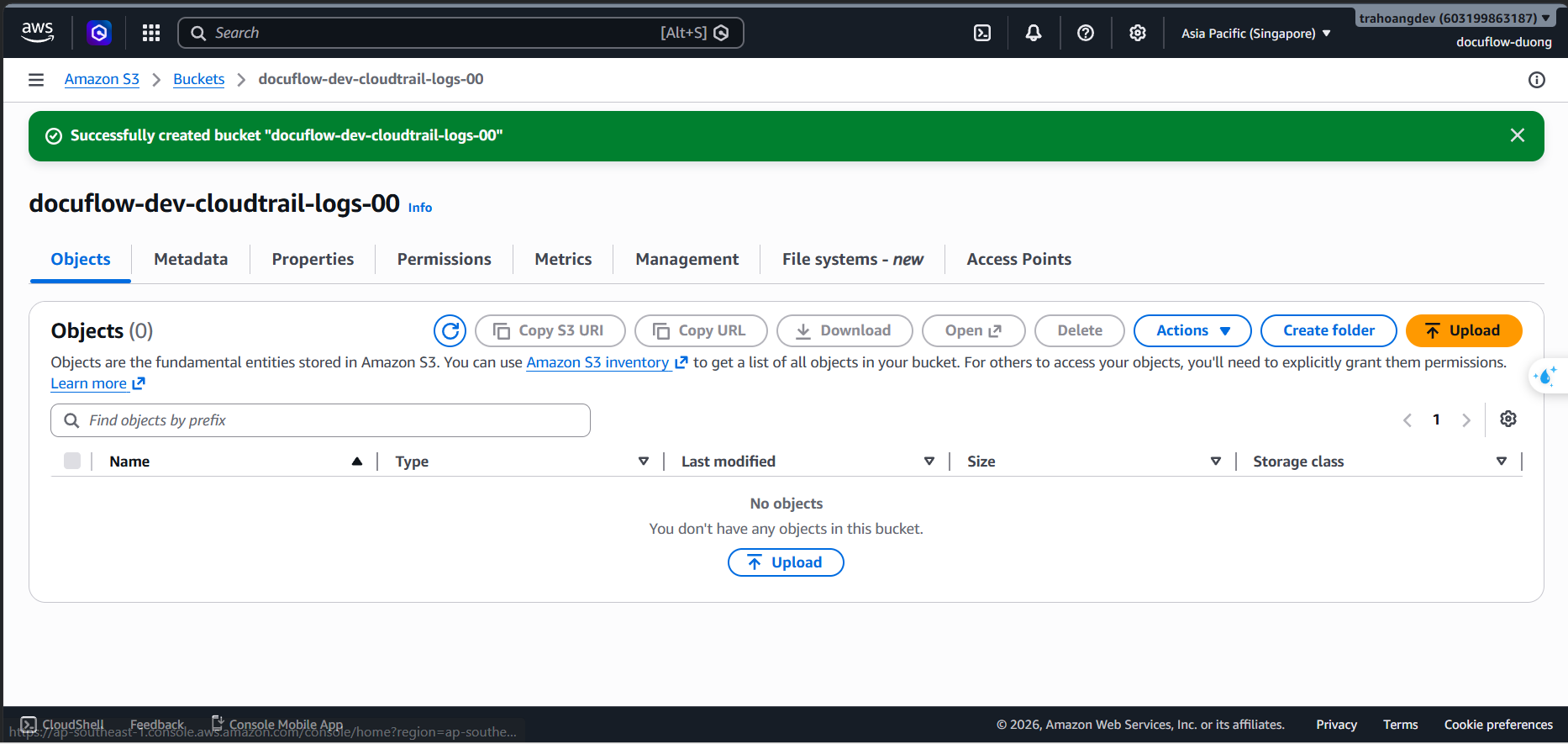Select all objects checkbox
This screenshot has height=744, width=1568.
72,461
